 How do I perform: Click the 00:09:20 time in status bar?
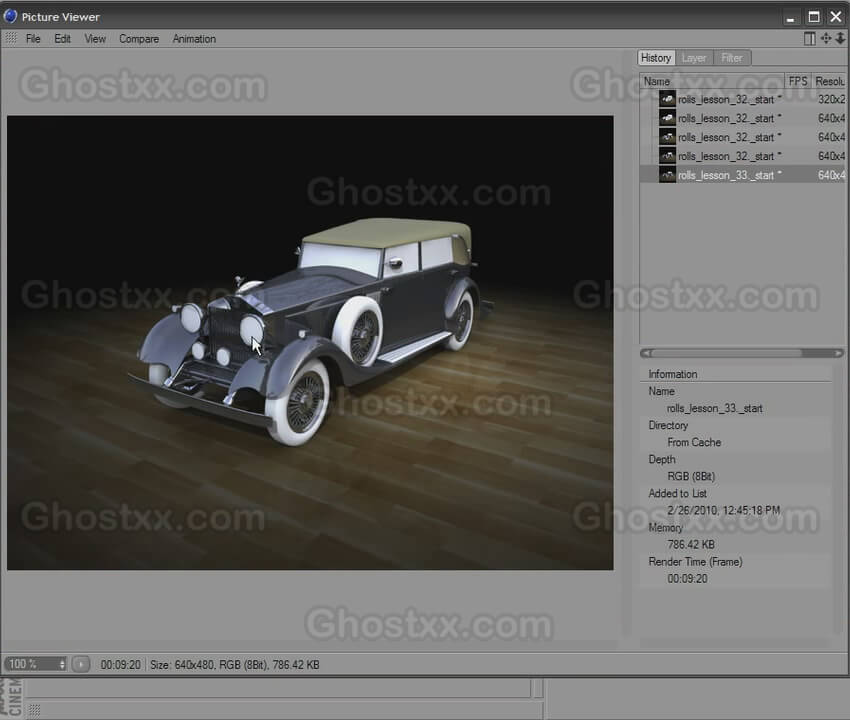pyautogui.click(x=120, y=665)
